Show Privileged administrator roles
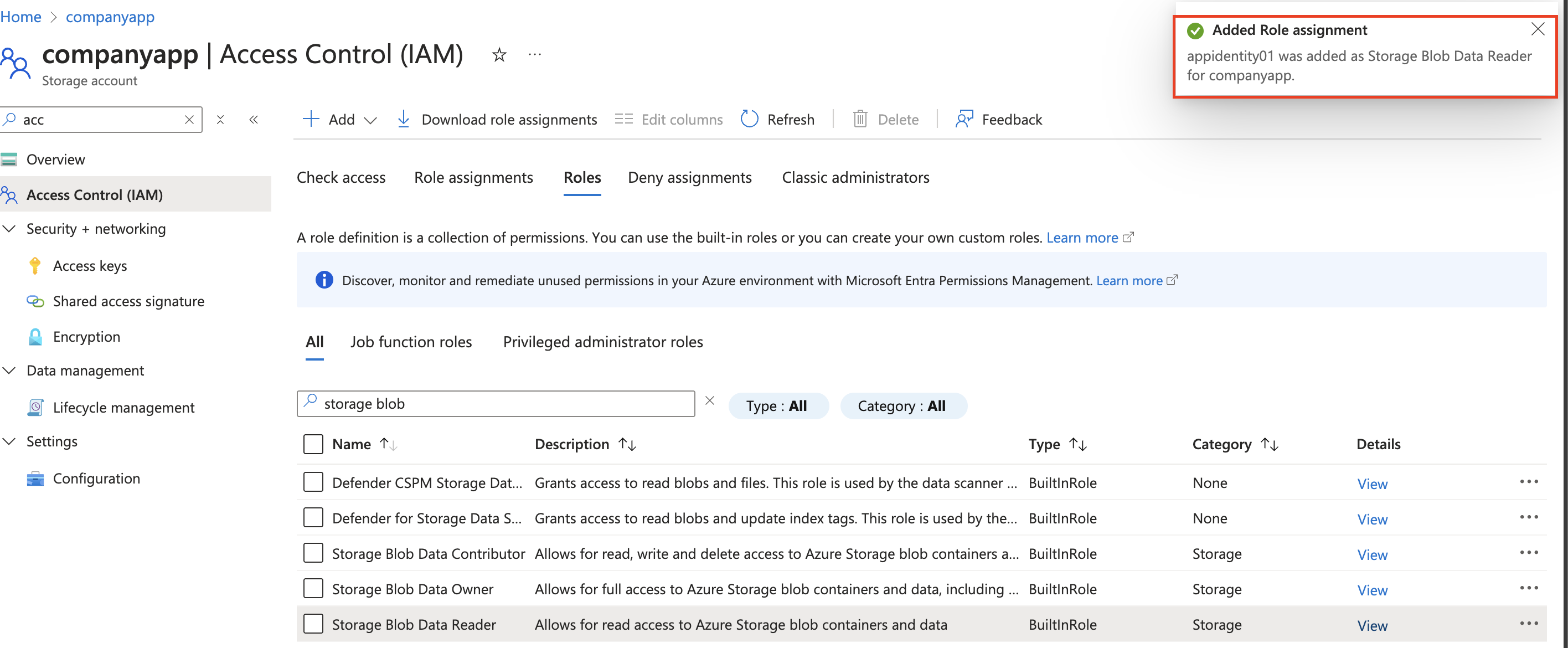This screenshot has height=648, width=1568. click(x=602, y=342)
